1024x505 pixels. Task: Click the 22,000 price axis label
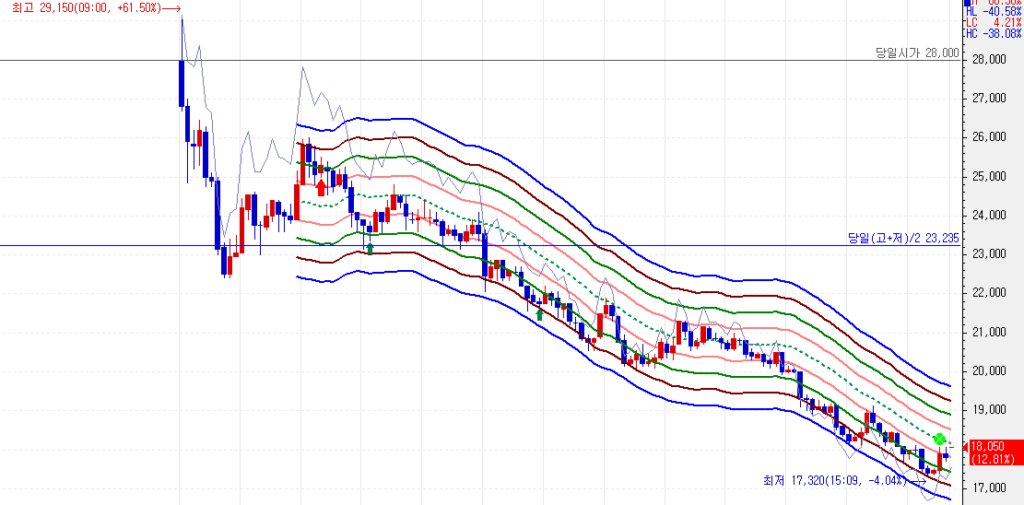pyautogui.click(x=987, y=293)
